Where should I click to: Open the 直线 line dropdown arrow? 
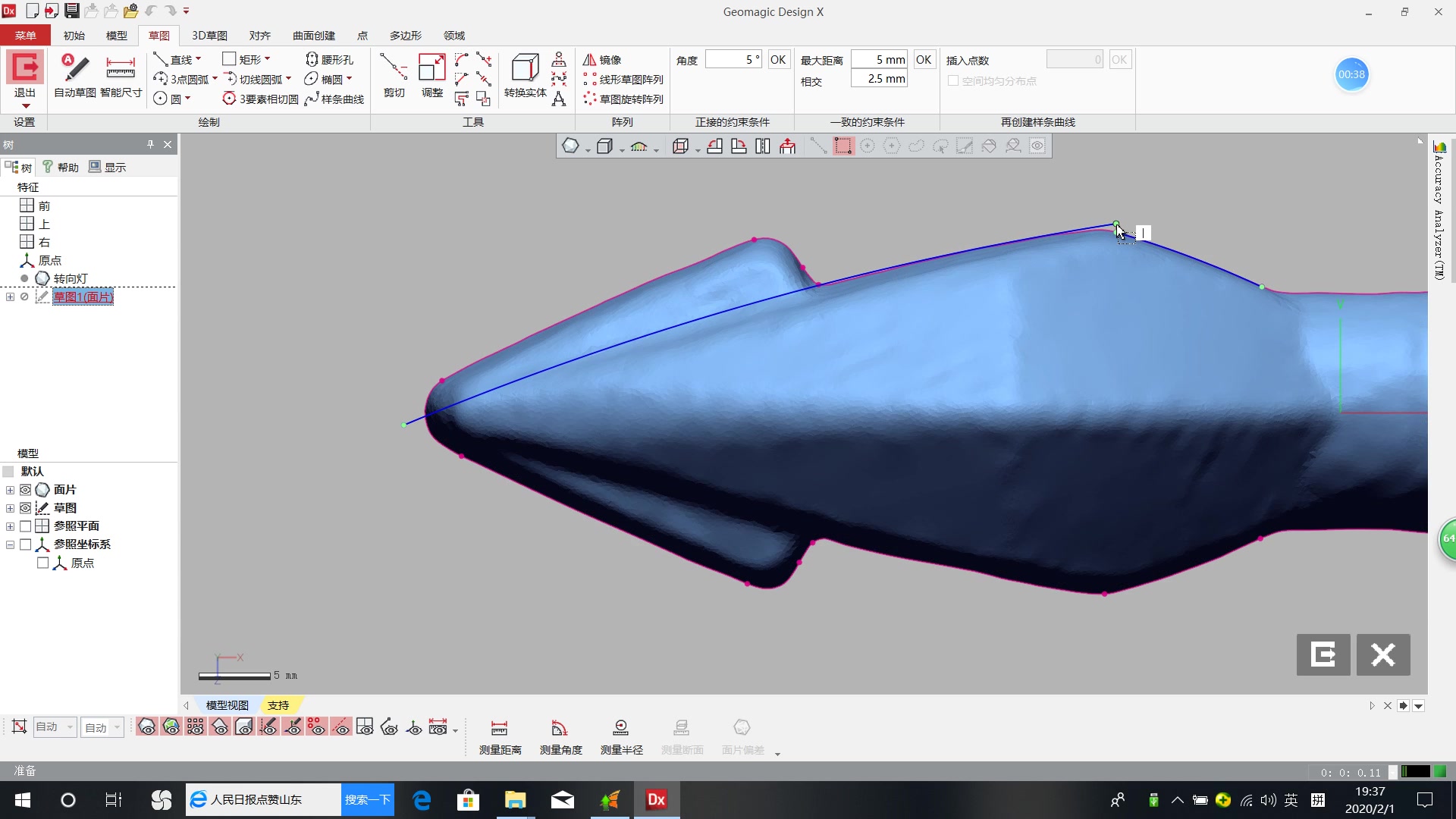pyautogui.click(x=199, y=59)
